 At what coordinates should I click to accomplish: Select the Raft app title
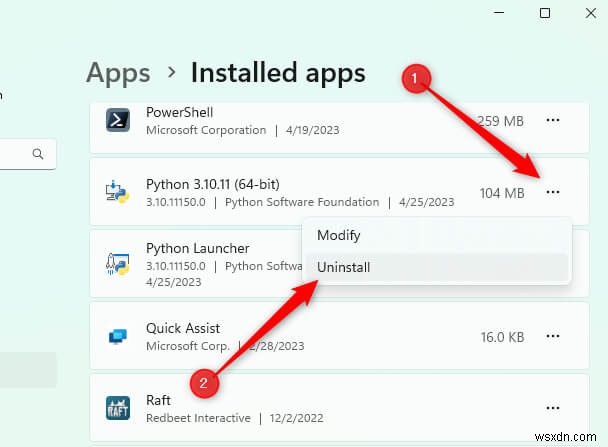click(x=158, y=400)
